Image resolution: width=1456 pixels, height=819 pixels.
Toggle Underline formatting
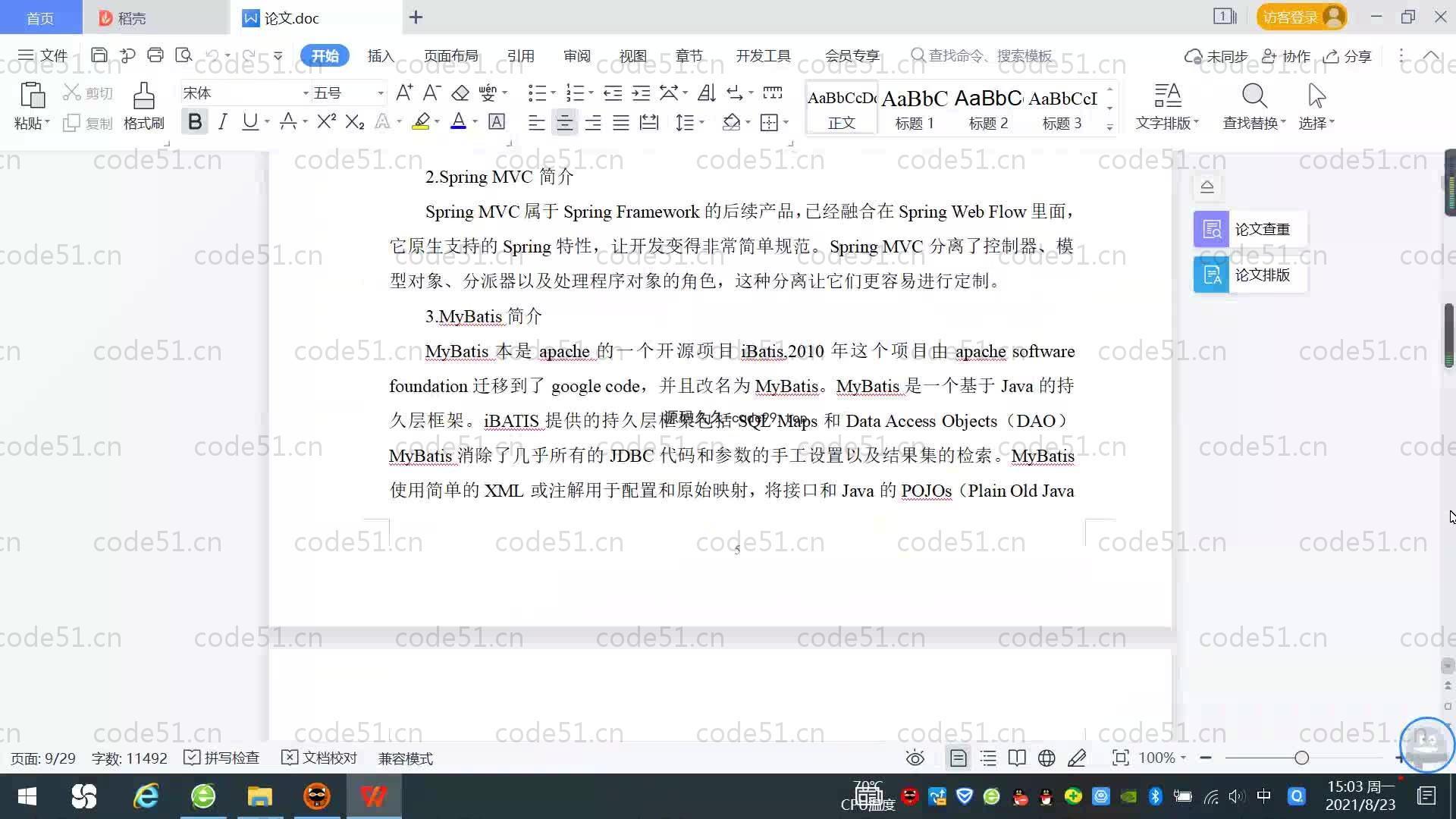point(249,121)
